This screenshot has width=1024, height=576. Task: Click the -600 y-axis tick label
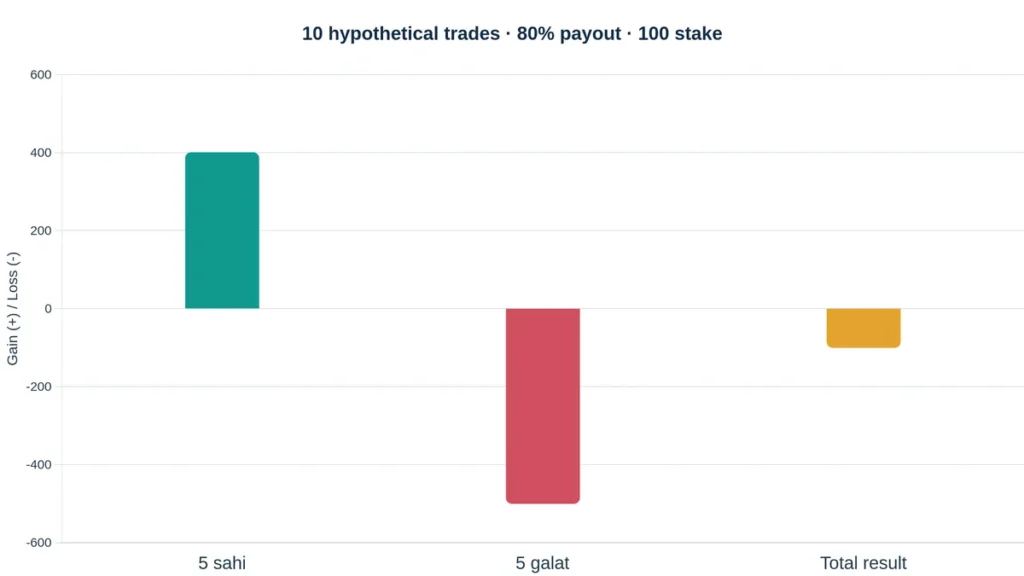point(39,543)
